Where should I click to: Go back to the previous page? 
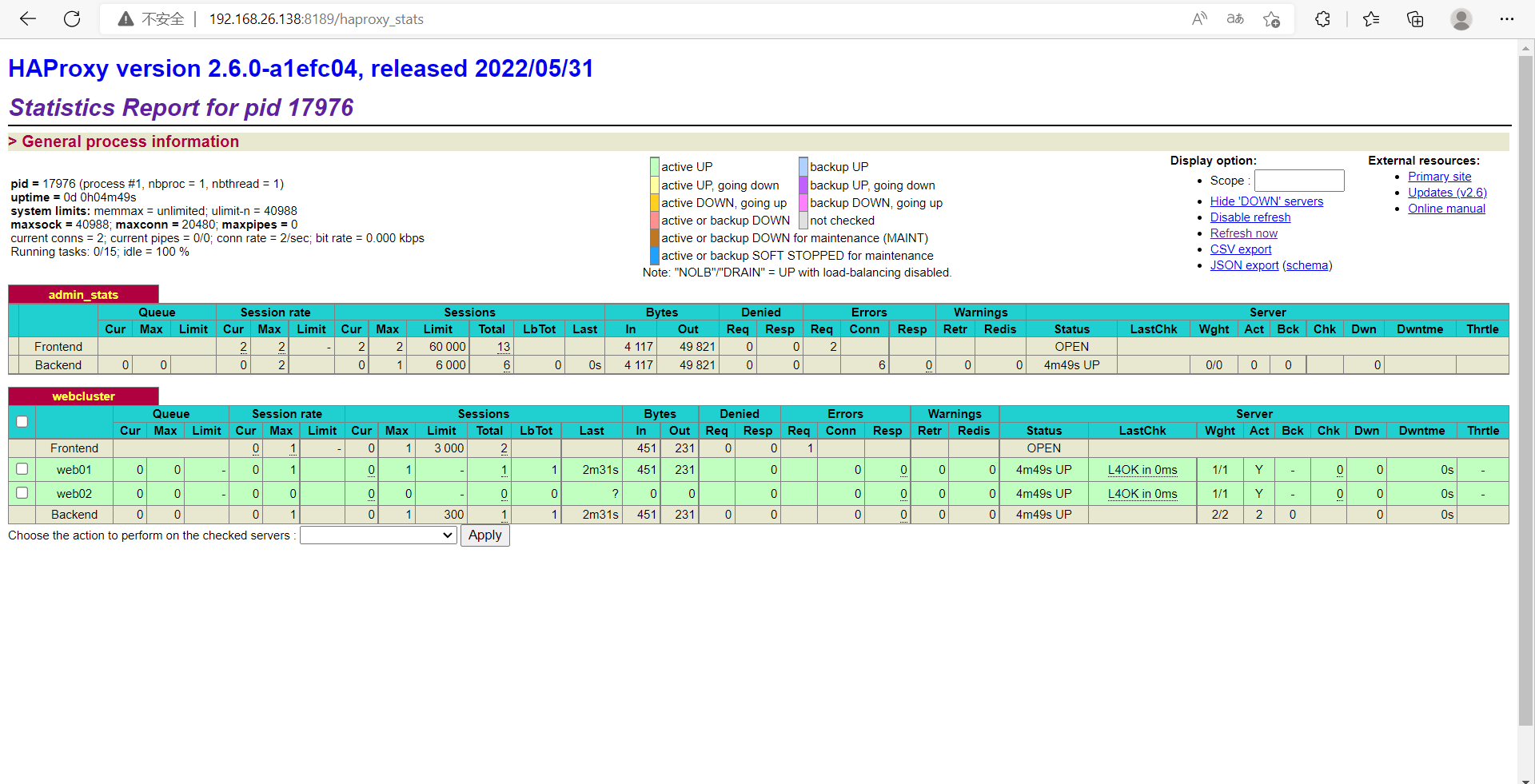(28, 19)
